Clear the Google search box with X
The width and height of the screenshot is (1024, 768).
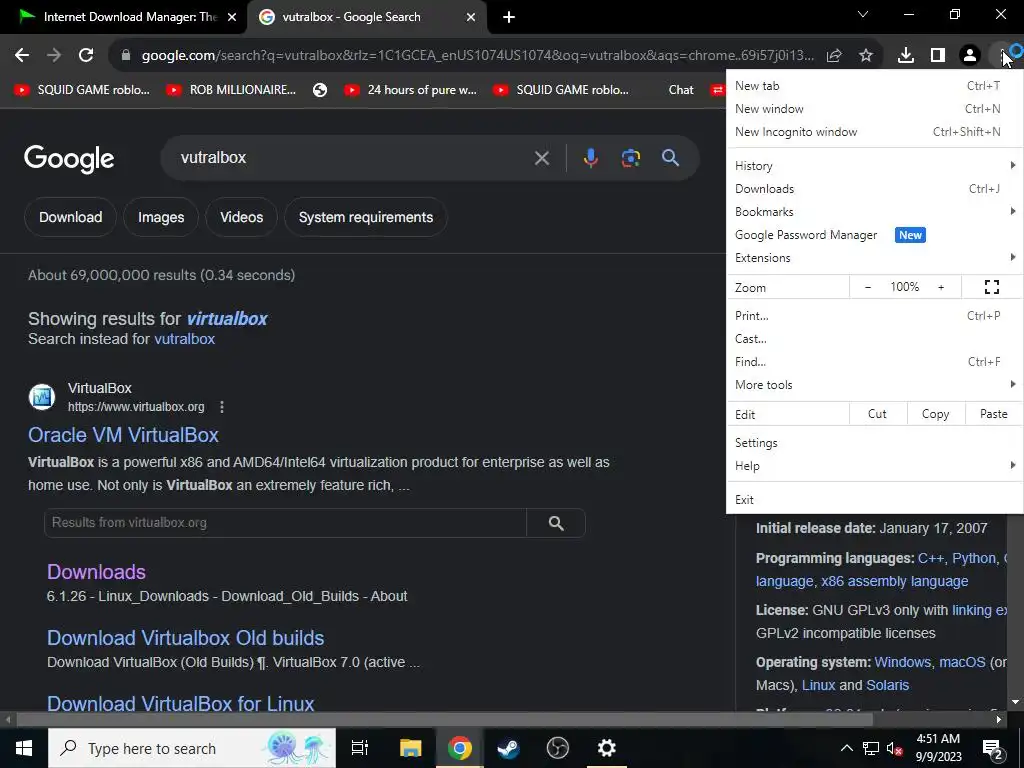click(x=541, y=158)
